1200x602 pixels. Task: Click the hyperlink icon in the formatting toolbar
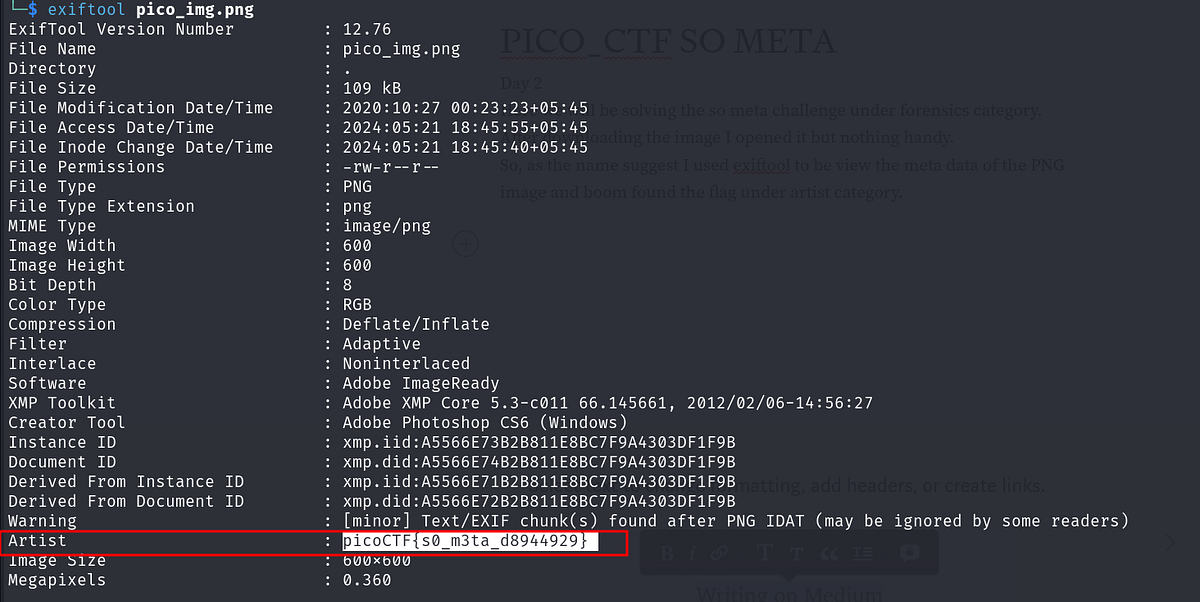720,553
